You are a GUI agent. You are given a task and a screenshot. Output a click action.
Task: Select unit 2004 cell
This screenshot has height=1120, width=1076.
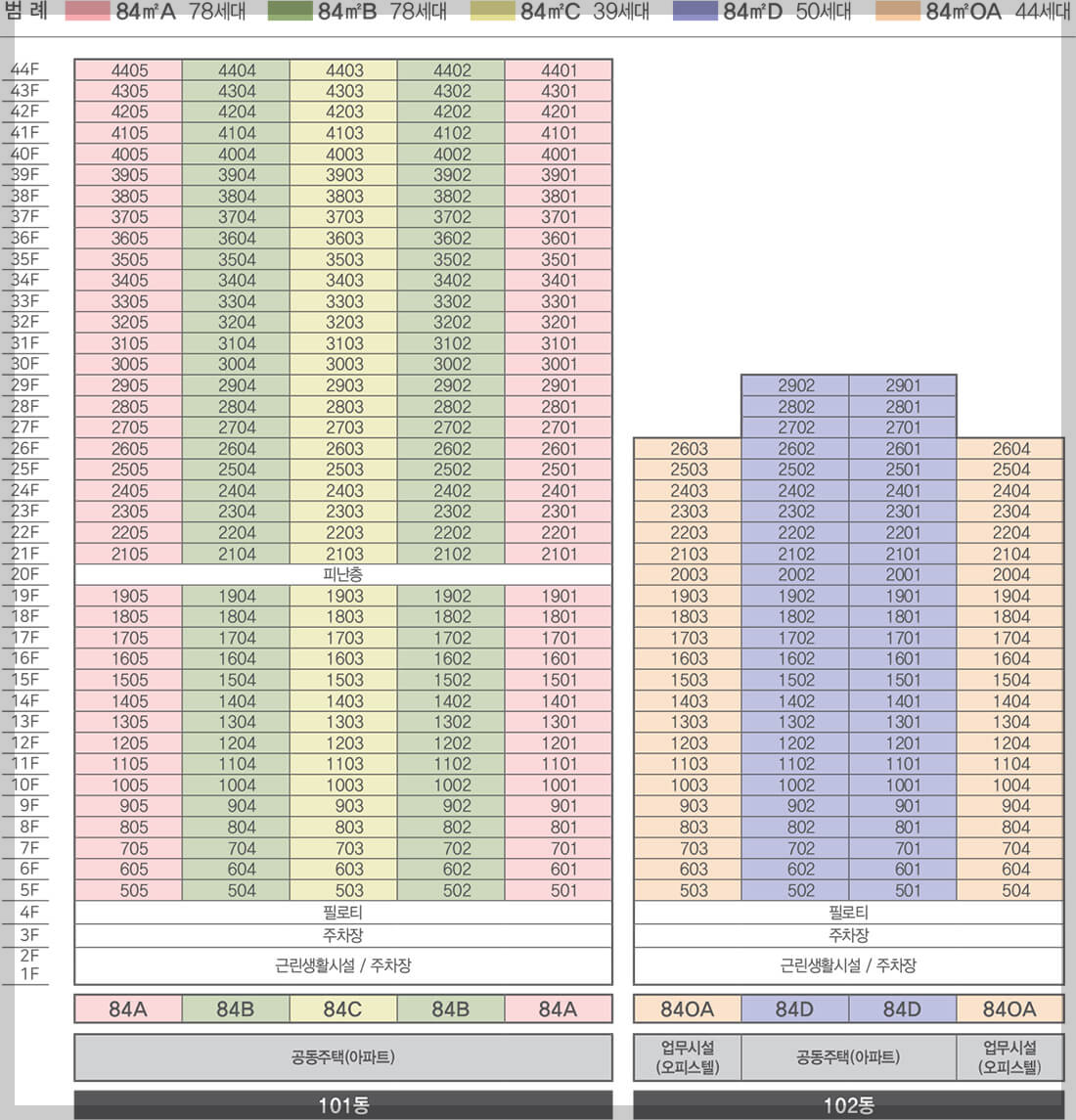(1010, 574)
